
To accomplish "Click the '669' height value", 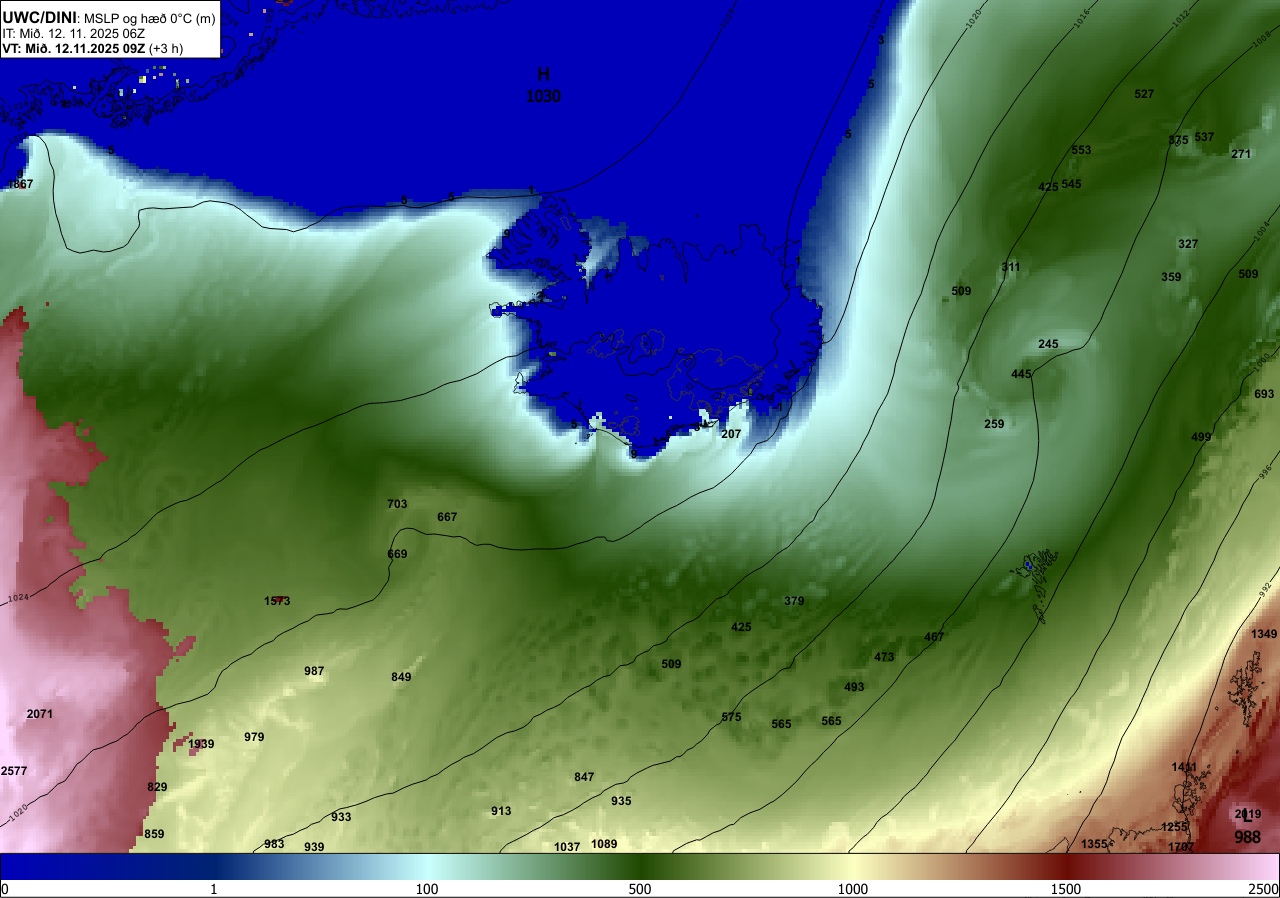I will coord(397,554).
